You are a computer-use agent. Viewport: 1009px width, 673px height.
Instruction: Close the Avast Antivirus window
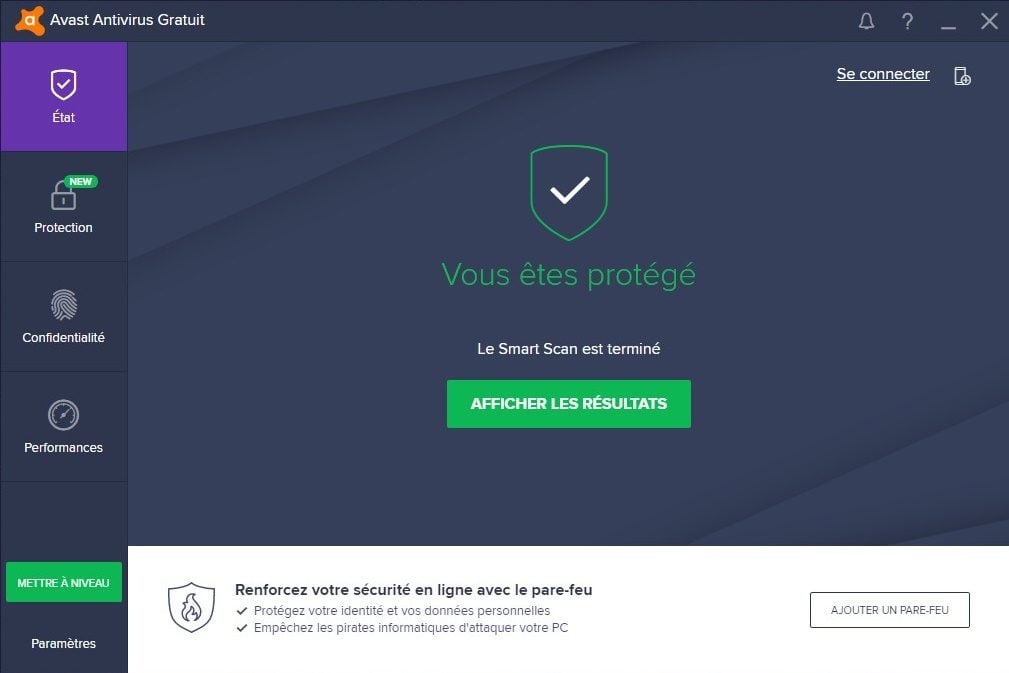click(989, 21)
